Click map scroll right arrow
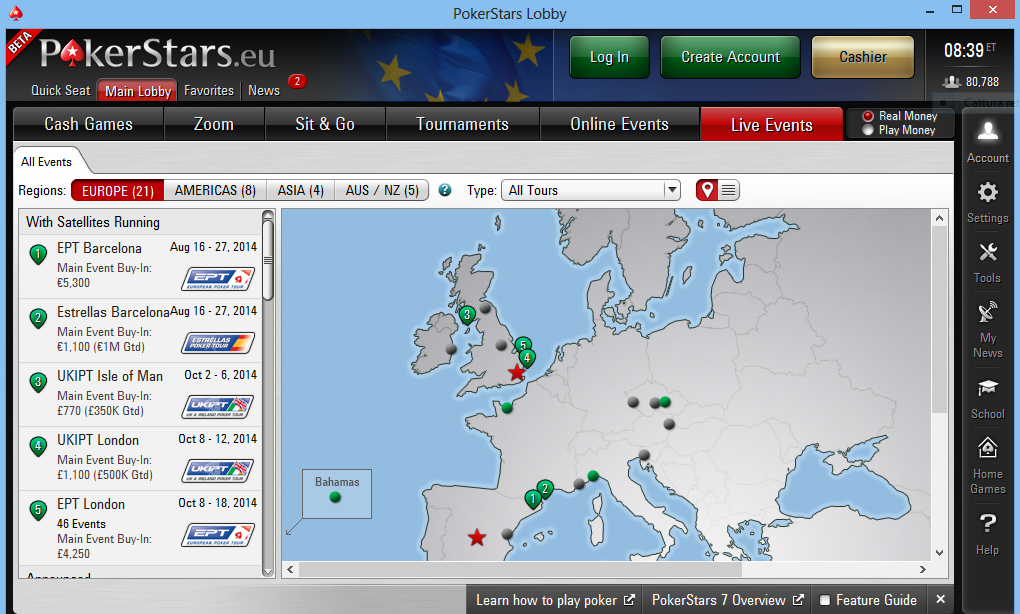 pos(922,570)
